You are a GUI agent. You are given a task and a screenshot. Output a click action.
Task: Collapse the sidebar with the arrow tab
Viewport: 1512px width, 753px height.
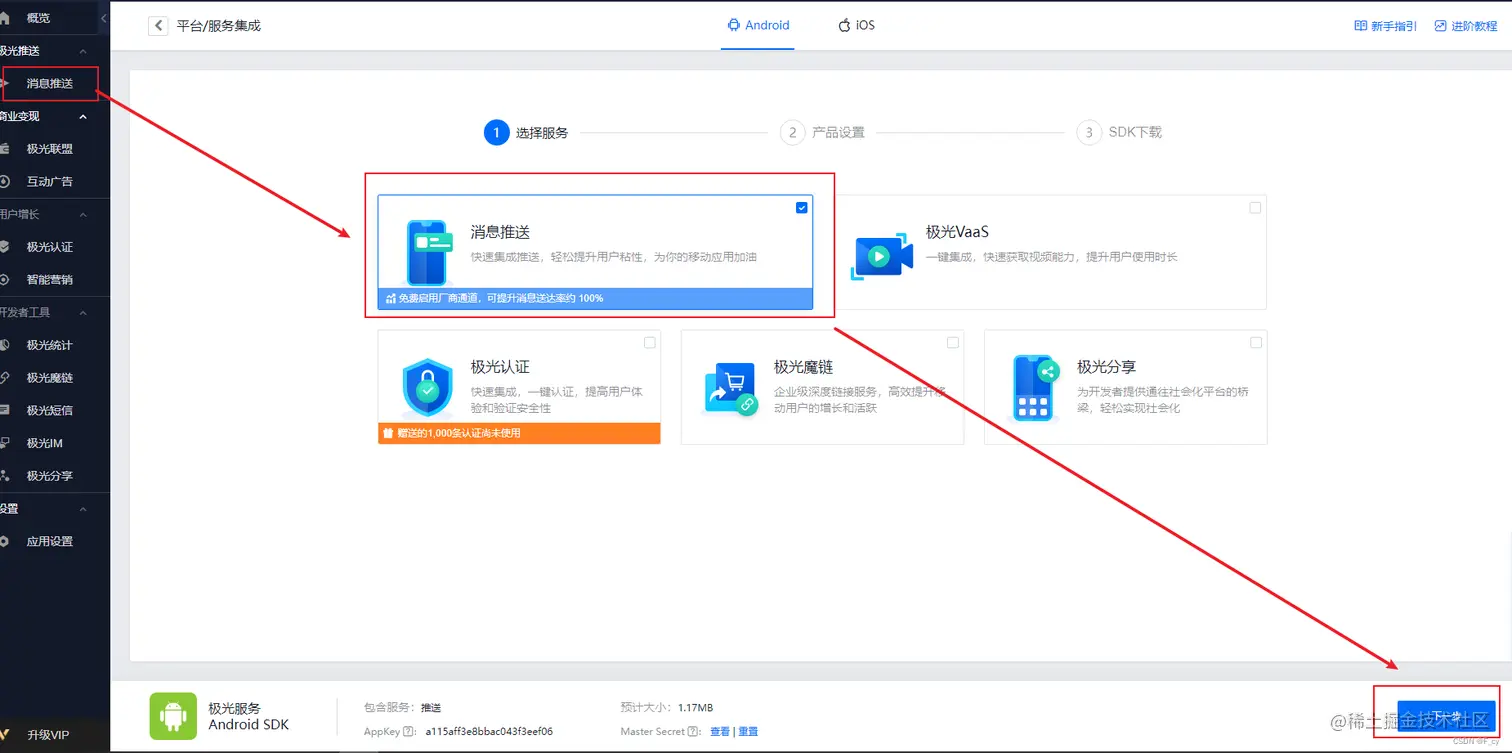point(105,17)
